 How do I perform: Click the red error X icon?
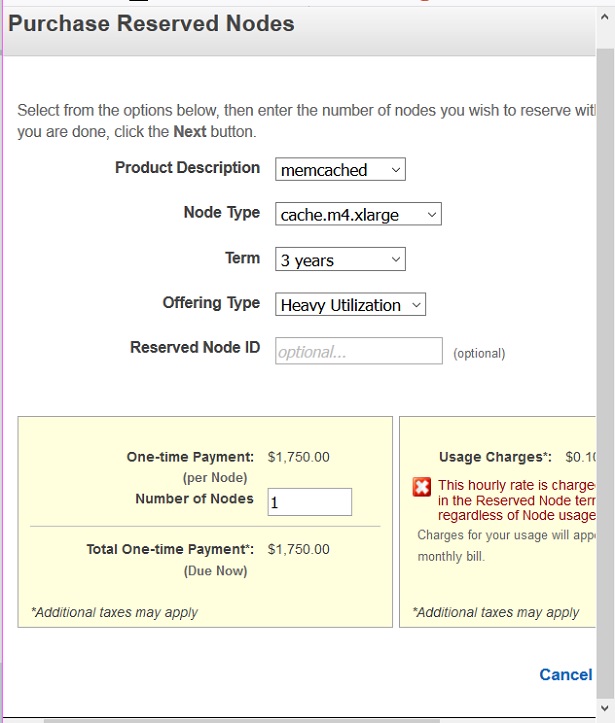tap(423, 487)
